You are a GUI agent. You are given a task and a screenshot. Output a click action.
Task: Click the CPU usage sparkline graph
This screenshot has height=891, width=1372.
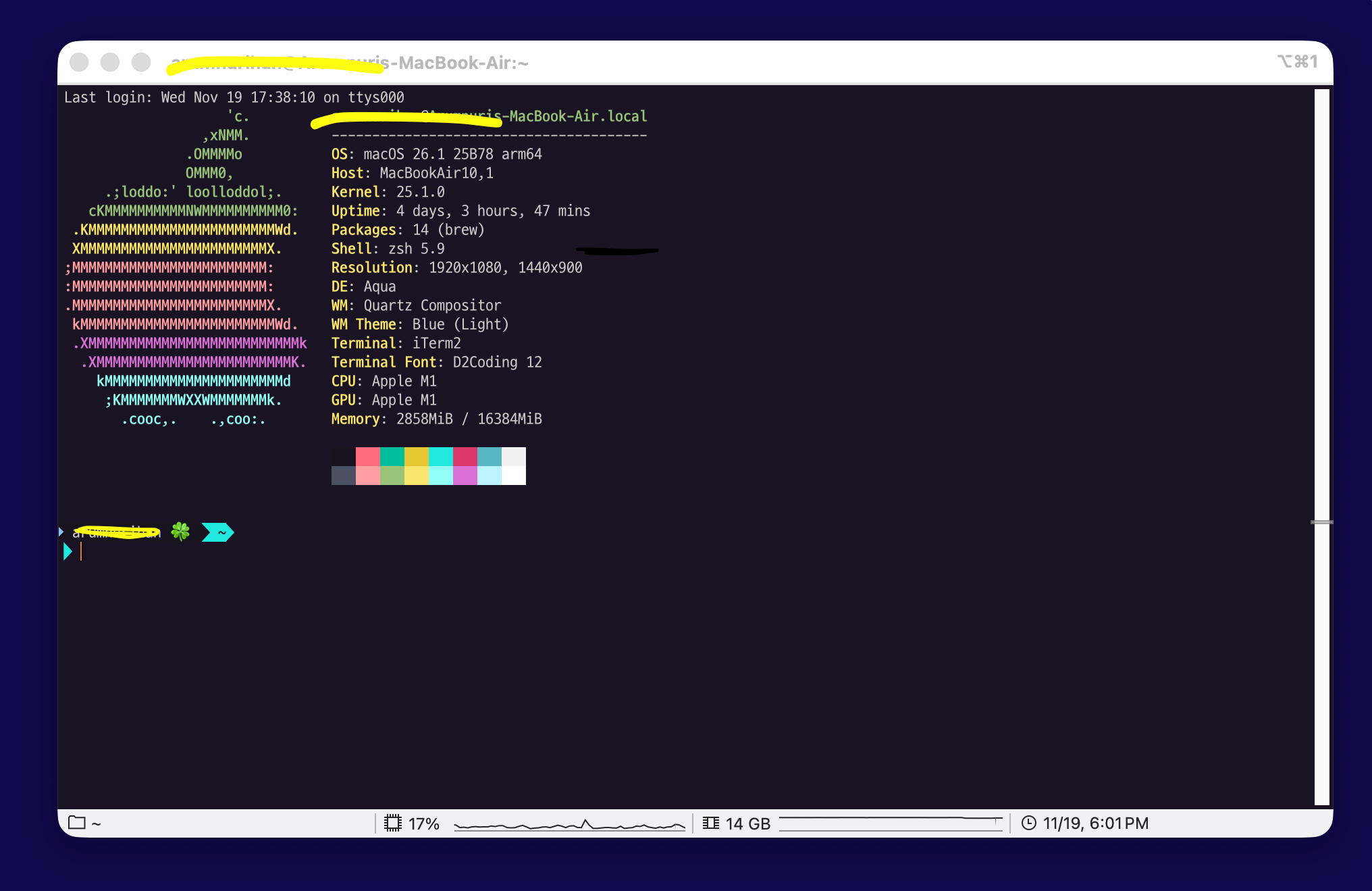click(x=569, y=824)
